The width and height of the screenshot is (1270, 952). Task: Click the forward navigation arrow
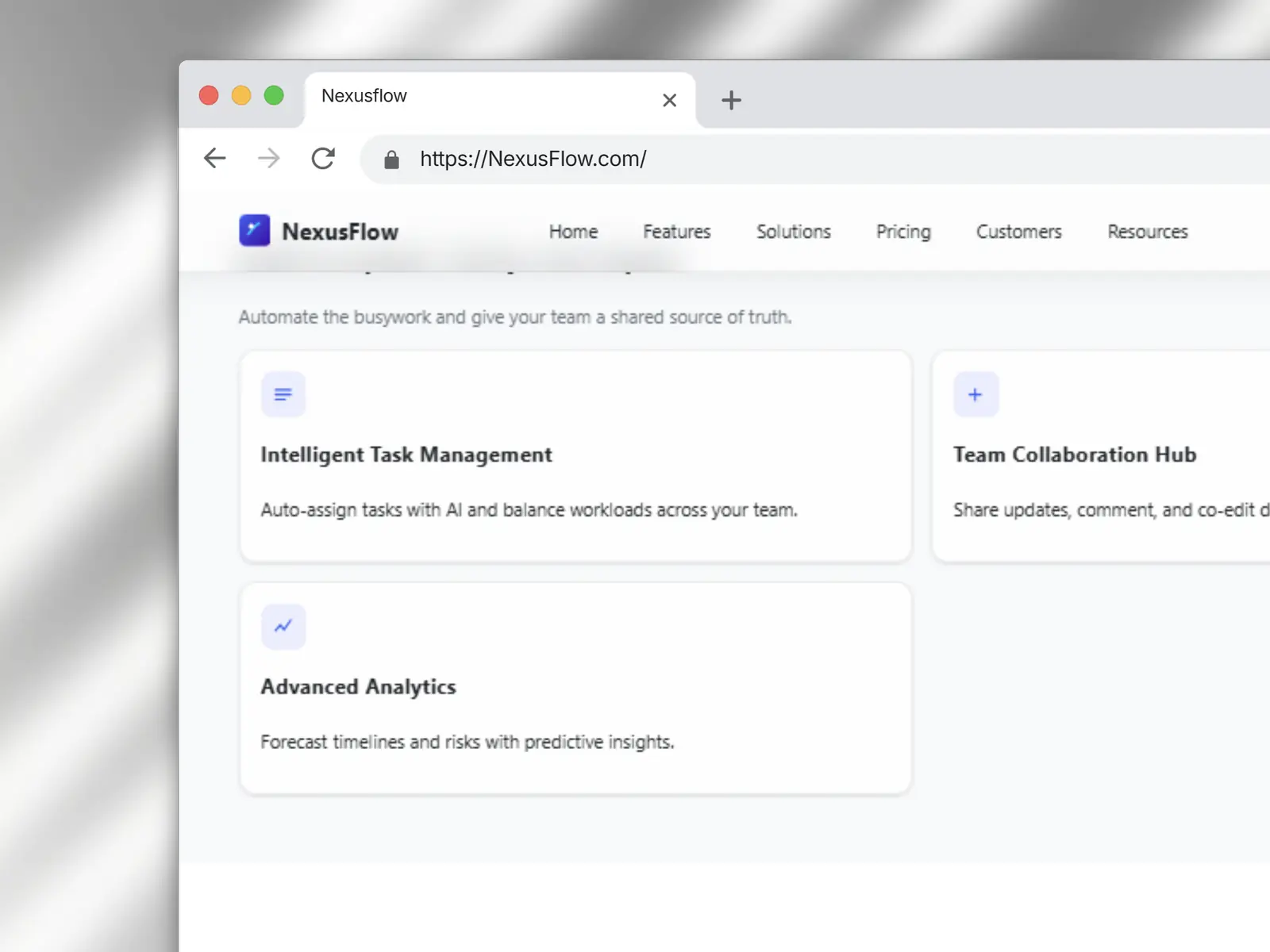269,159
